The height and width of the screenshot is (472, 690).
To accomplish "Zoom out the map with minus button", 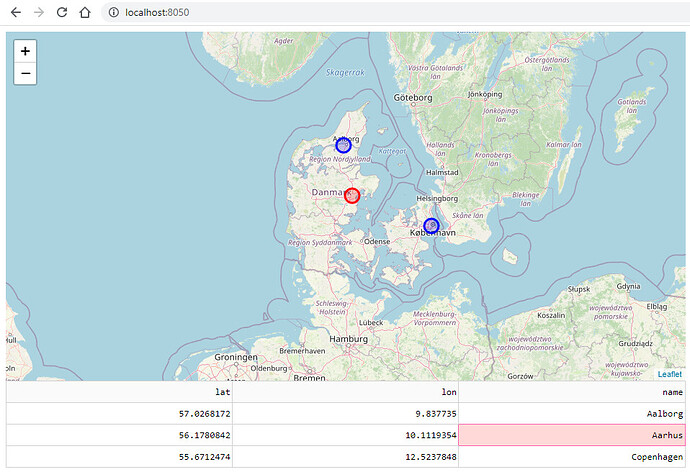I will (25, 73).
